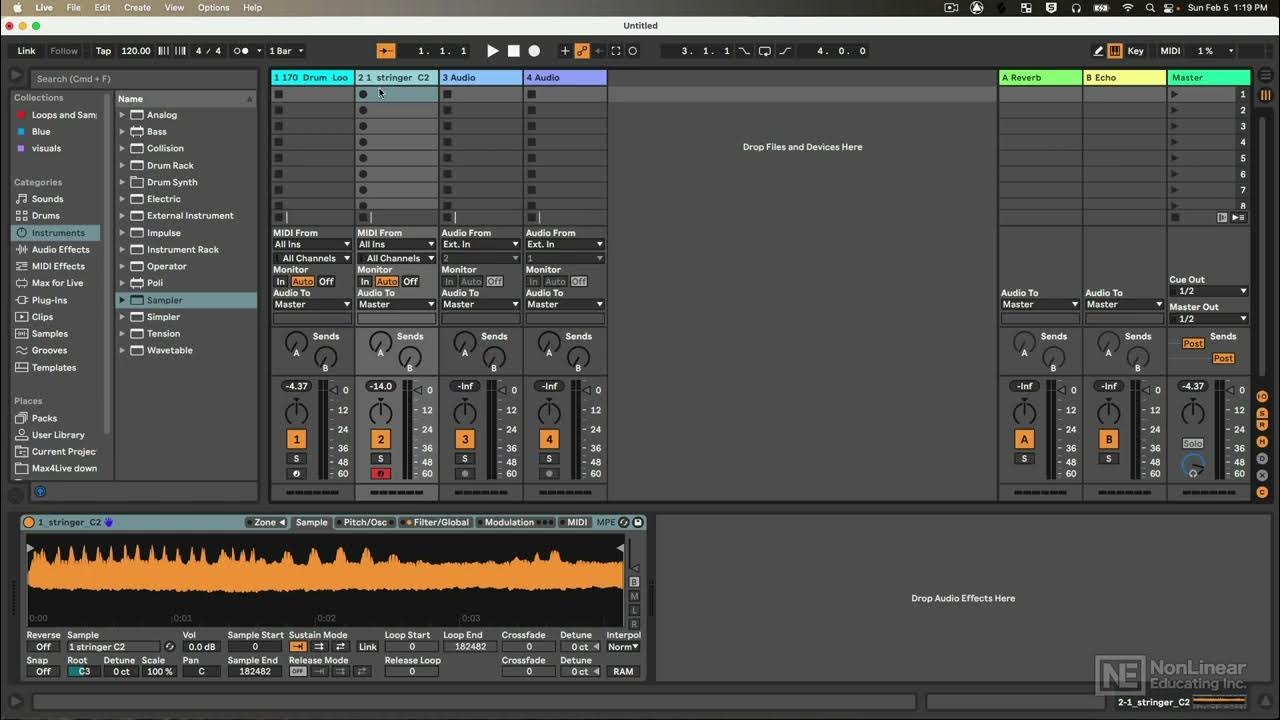Click the Wi-Fi icon in the menu bar
The height and width of the screenshot is (720, 1280).
click(1128, 7)
